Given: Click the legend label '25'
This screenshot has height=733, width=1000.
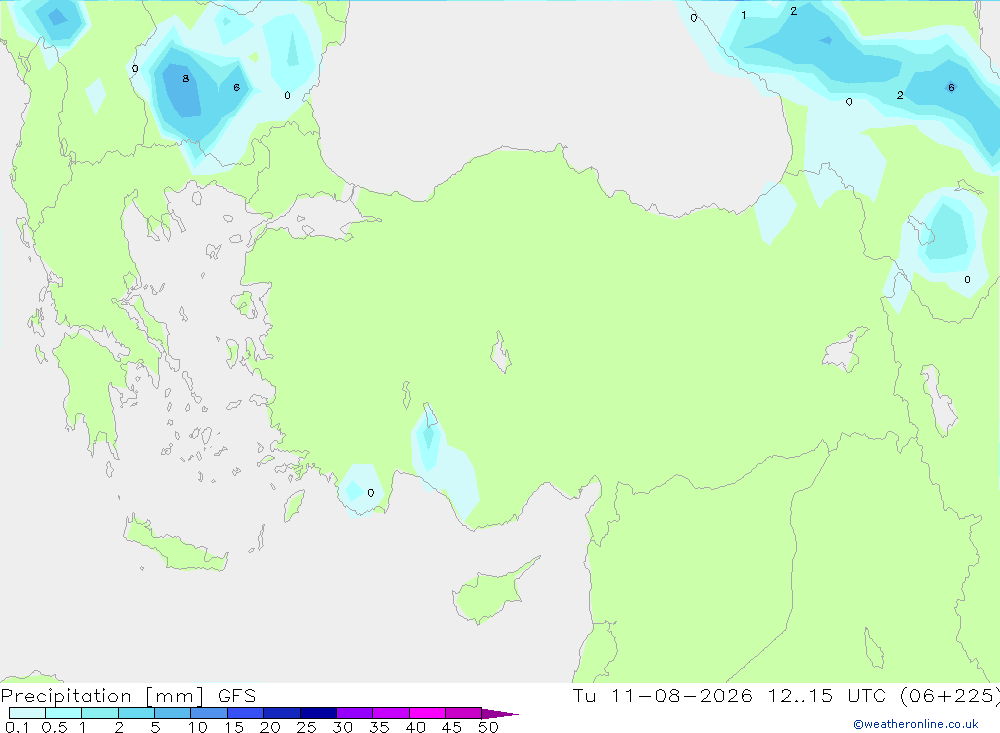Looking at the screenshot, I should coord(306,727).
